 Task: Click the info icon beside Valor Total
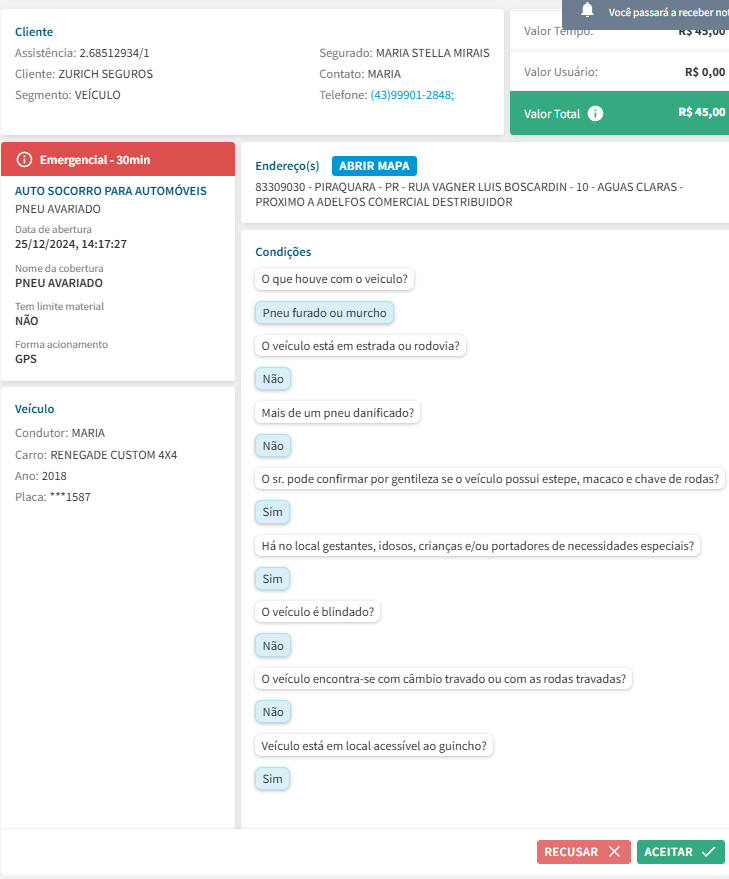tap(596, 113)
